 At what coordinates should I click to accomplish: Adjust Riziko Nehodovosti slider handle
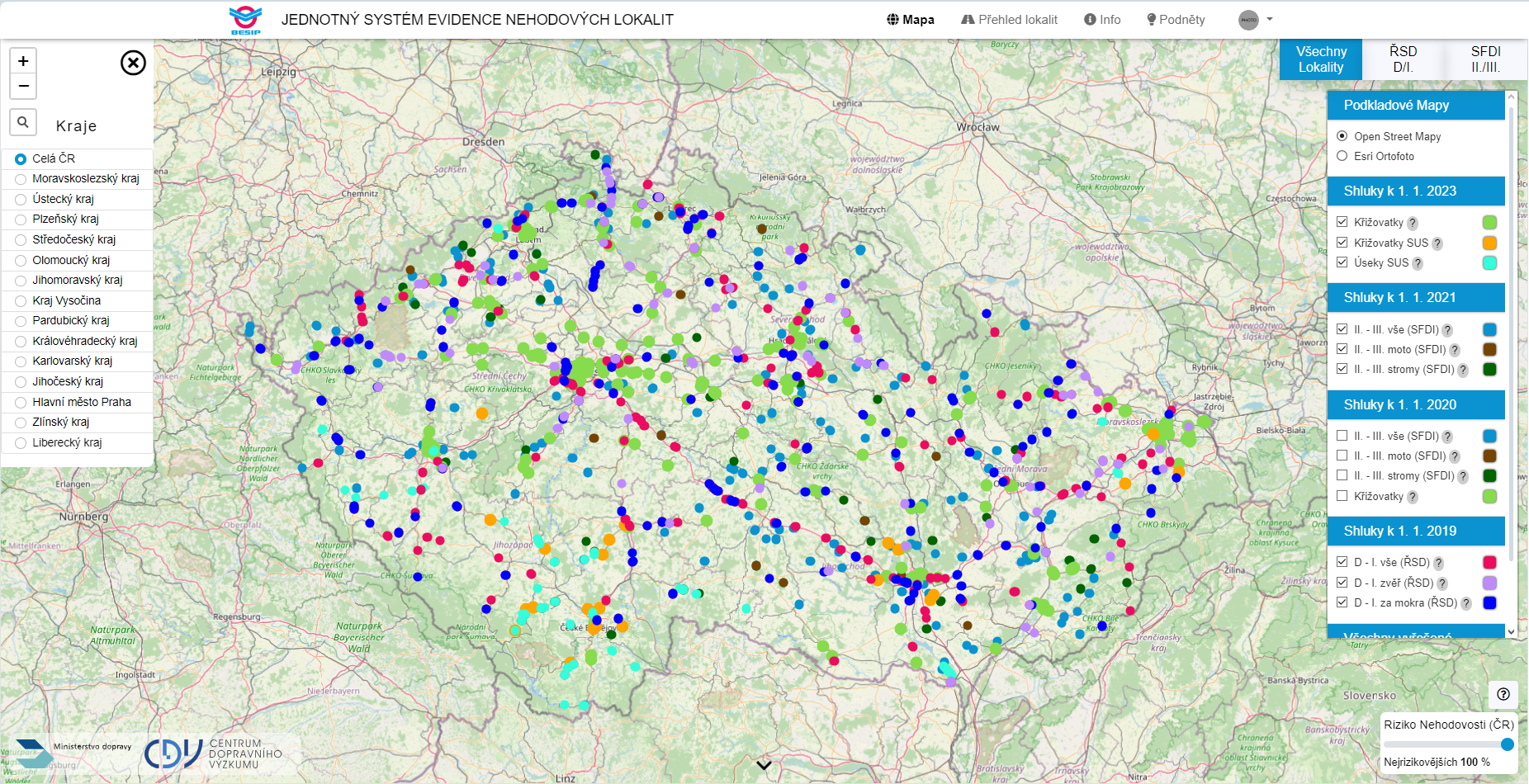(1507, 744)
